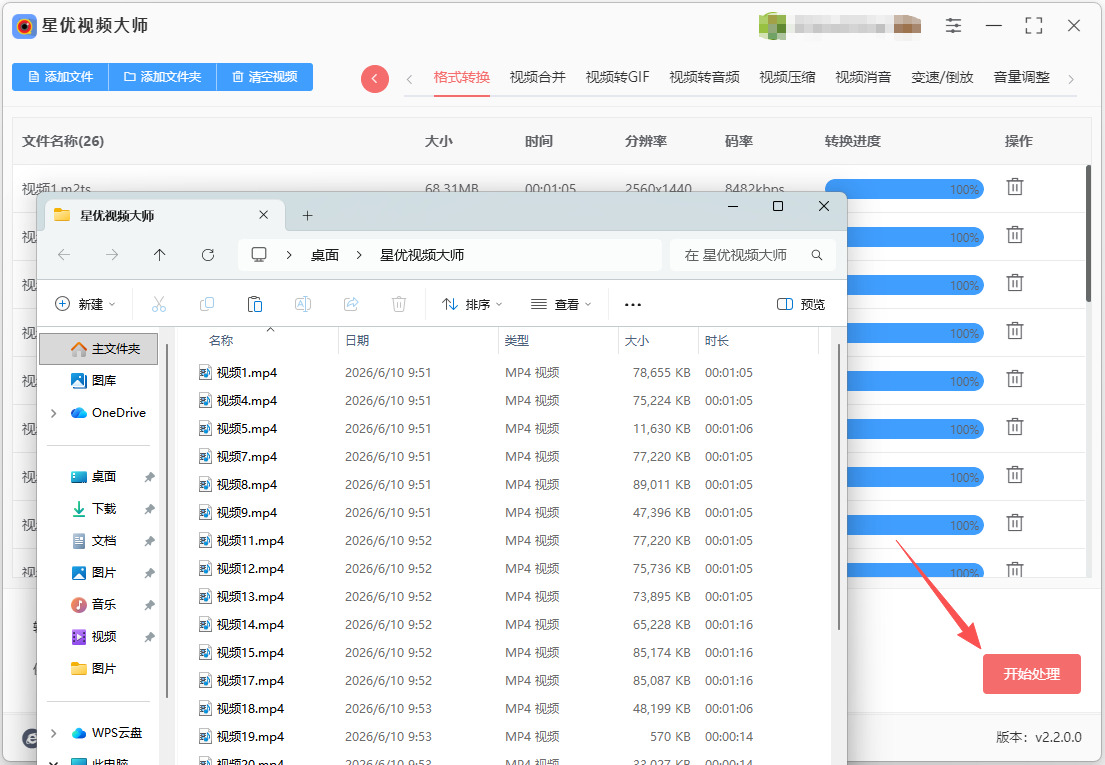Go back in File Explorer
Viewport: 1105px width, 765px height.
tap(64, 255)
